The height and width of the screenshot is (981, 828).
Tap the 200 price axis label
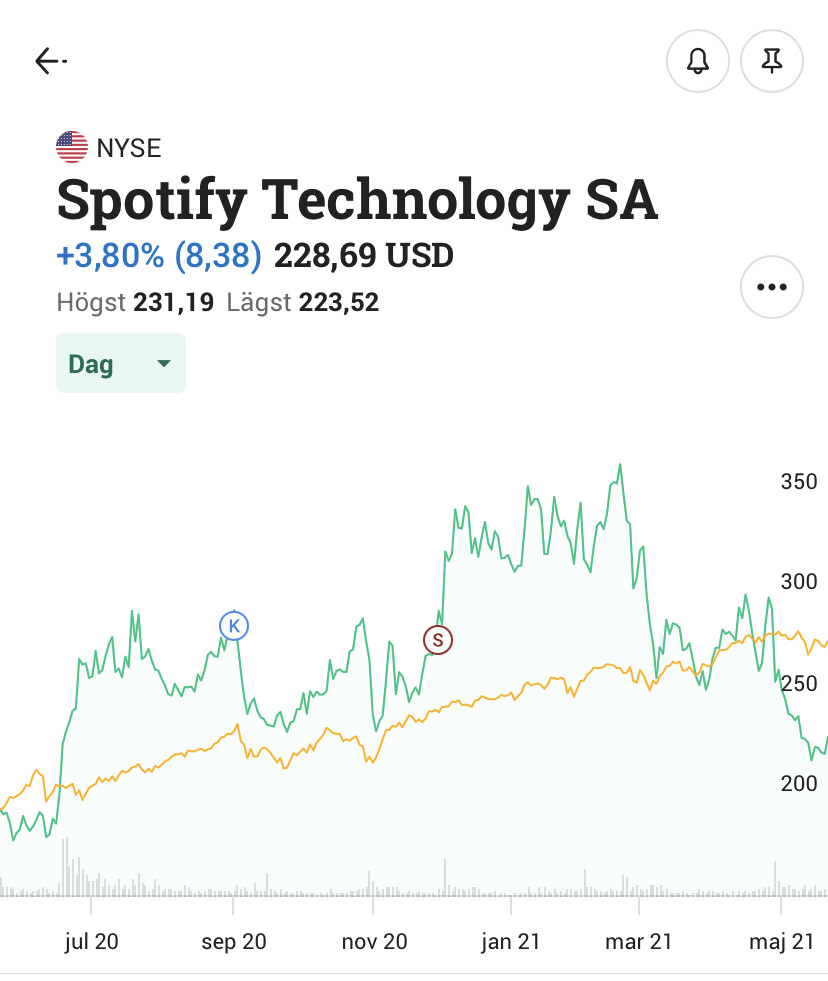[798, 784]
